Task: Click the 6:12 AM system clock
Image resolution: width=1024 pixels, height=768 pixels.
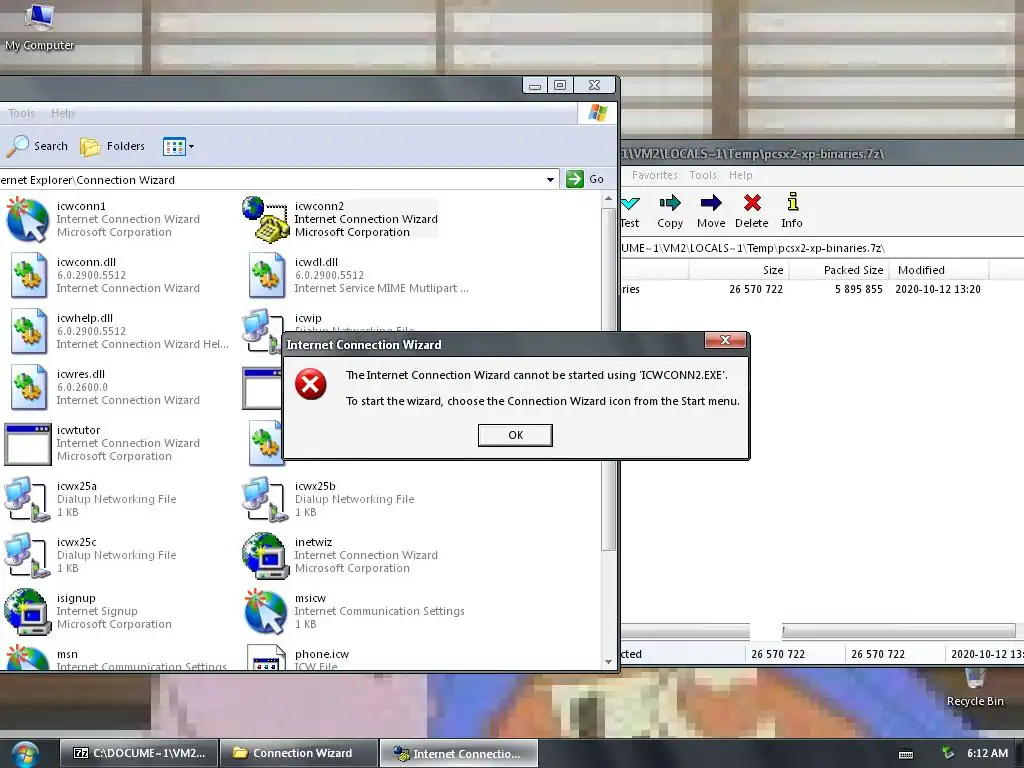Action: click(987, 753)
